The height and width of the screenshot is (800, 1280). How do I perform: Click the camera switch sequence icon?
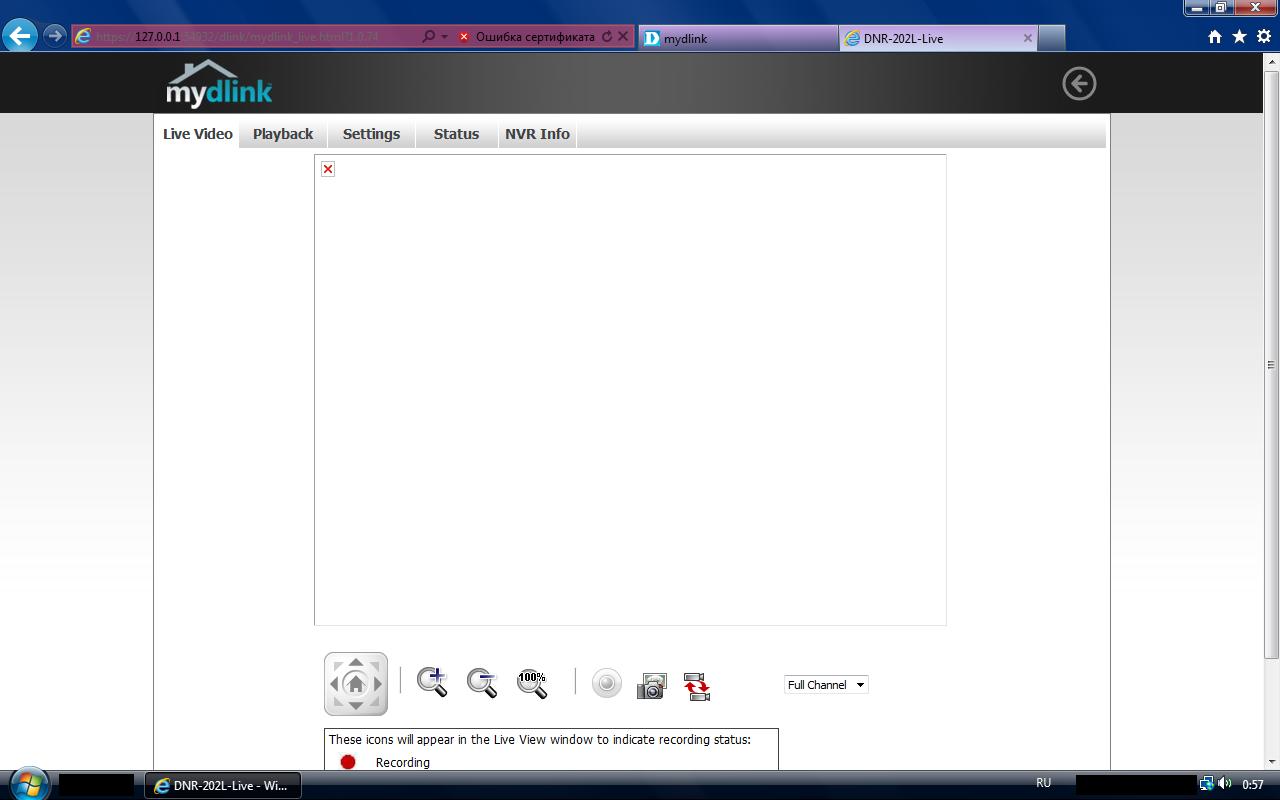coord(696,686)
